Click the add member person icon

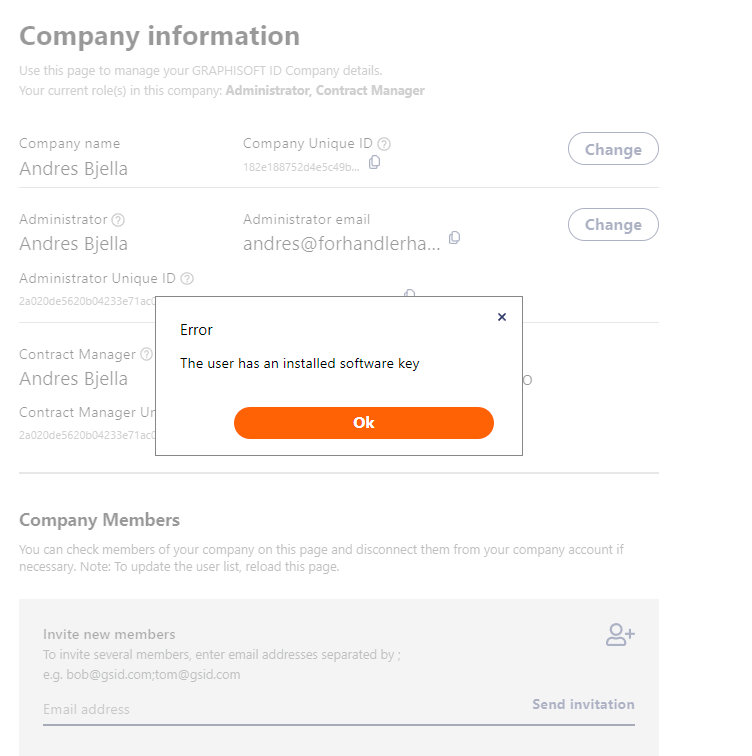pos(620,634)
